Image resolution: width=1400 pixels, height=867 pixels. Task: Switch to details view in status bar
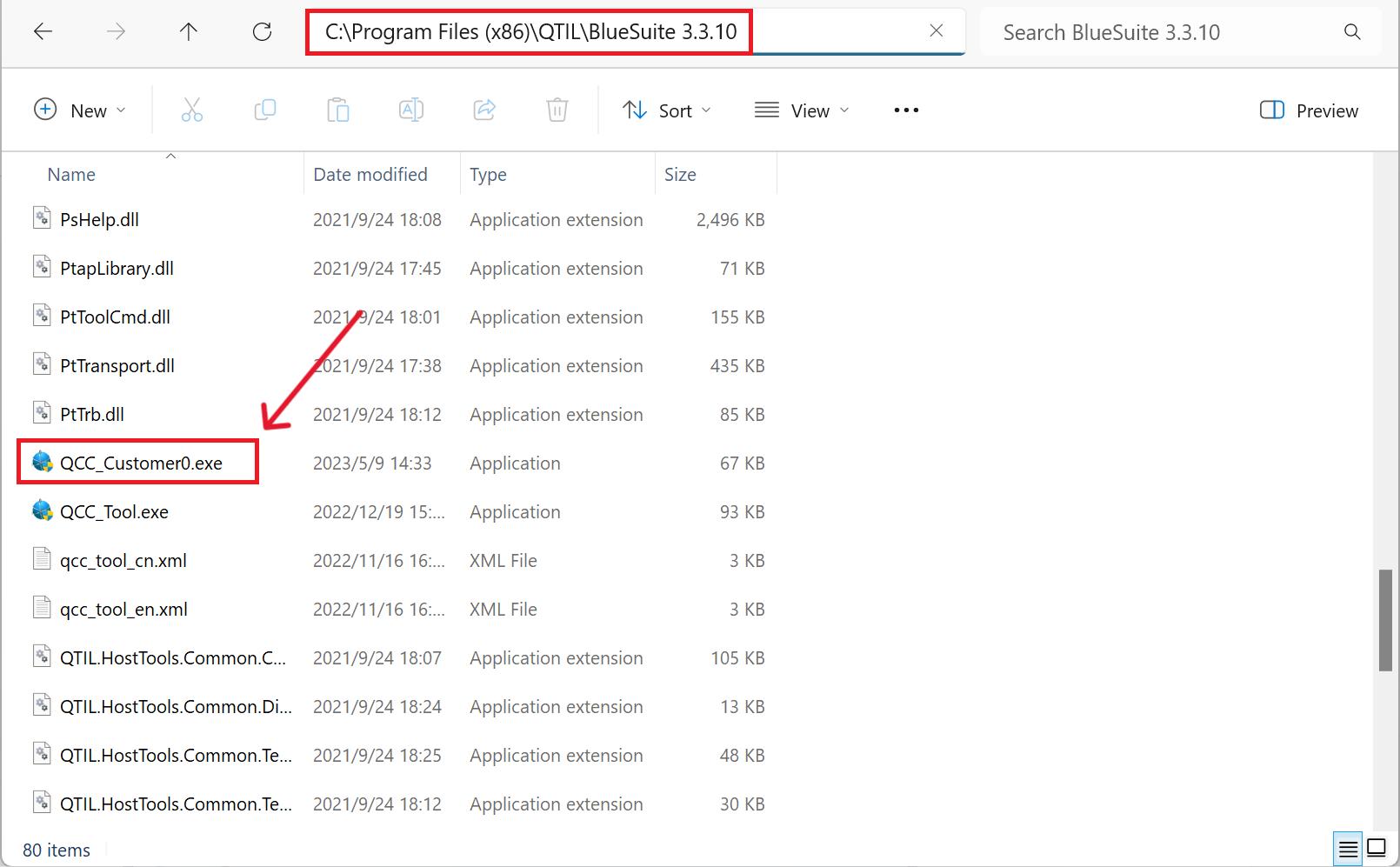pyautogui.click(x=1348, y=848)
